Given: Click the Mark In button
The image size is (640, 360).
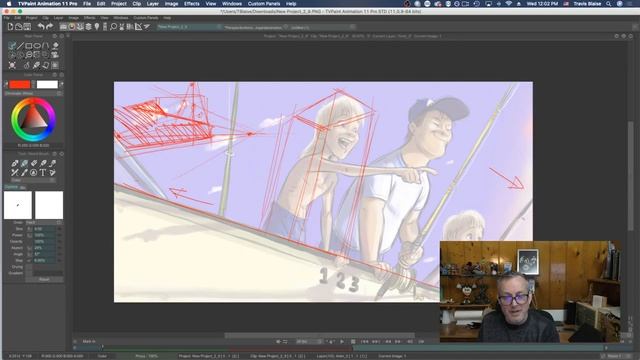Looking at the screenshot, I should point(89,341).
